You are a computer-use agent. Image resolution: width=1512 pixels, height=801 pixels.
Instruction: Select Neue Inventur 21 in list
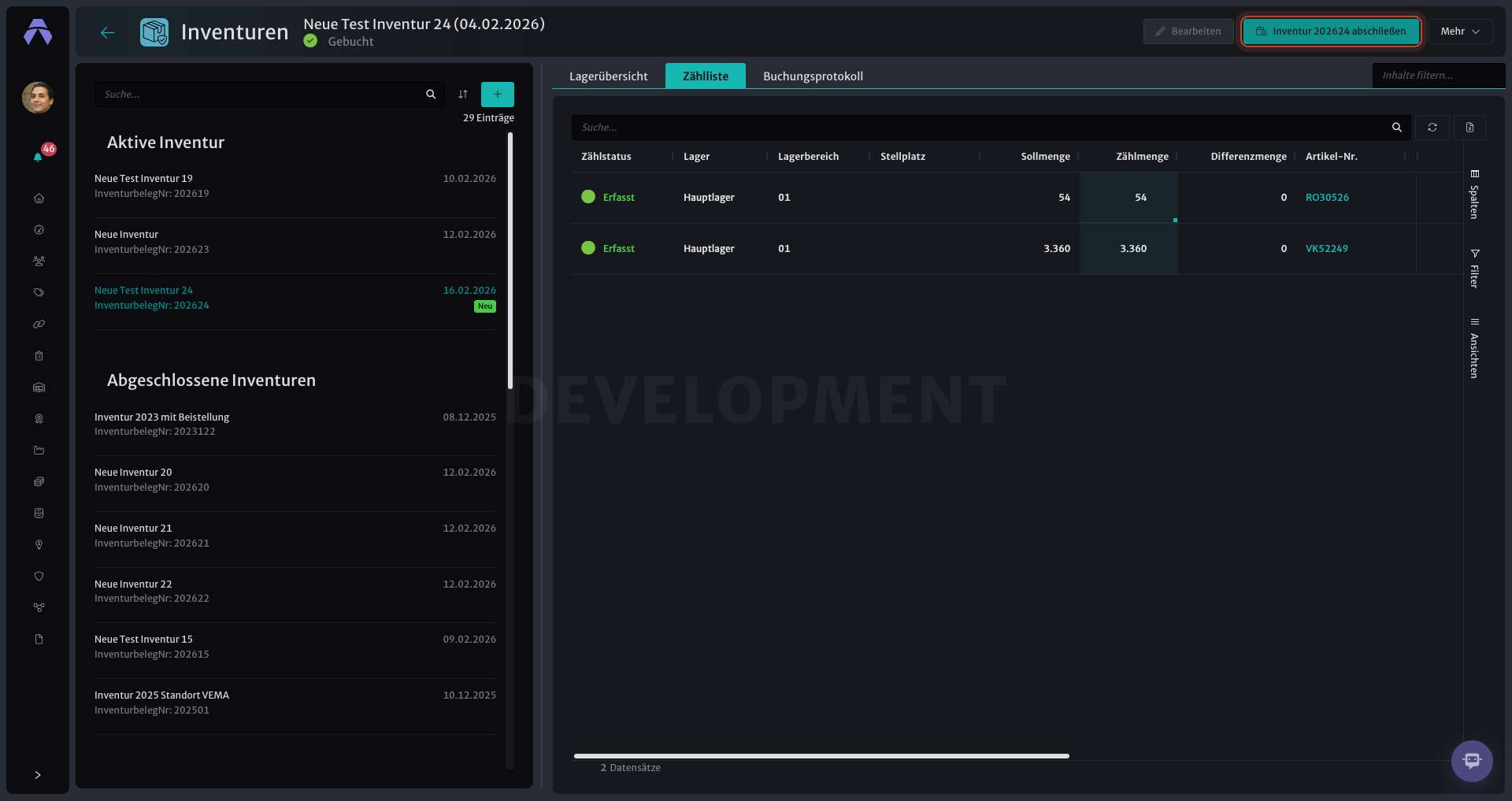click(x=295, y=536)
